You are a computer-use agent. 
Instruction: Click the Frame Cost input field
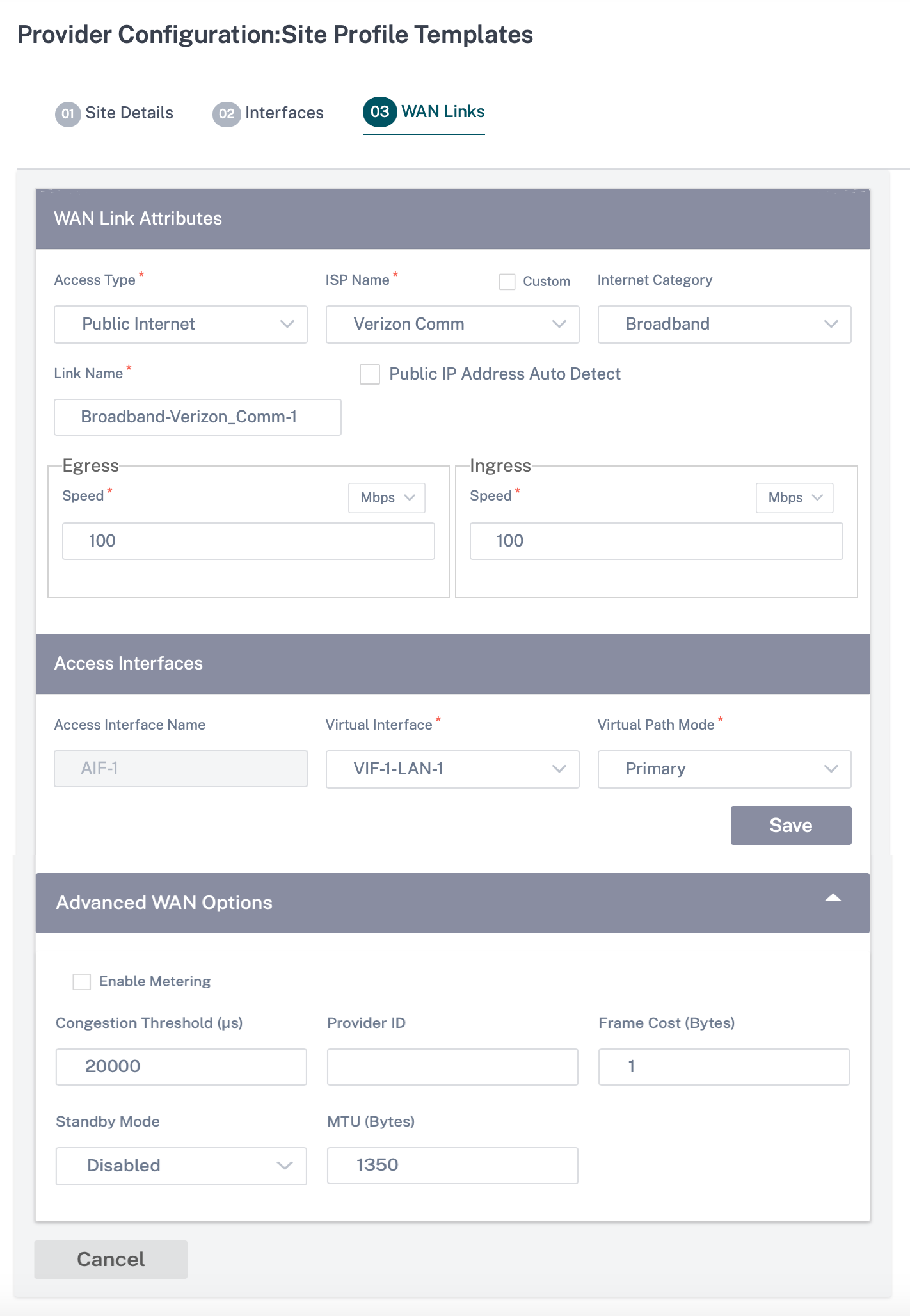click(x=724, y=1067)
